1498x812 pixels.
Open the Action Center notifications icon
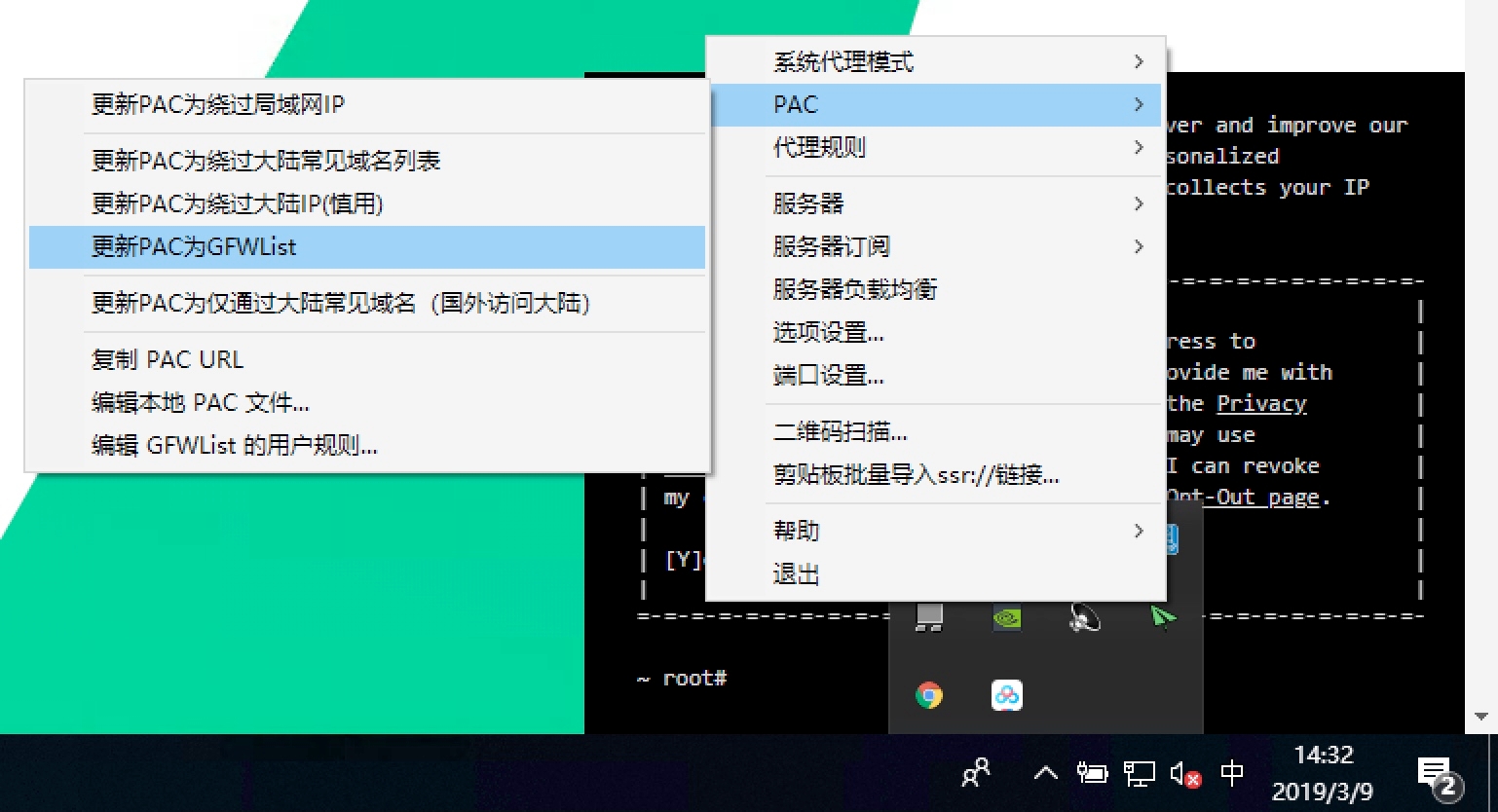coord(1438,774)
